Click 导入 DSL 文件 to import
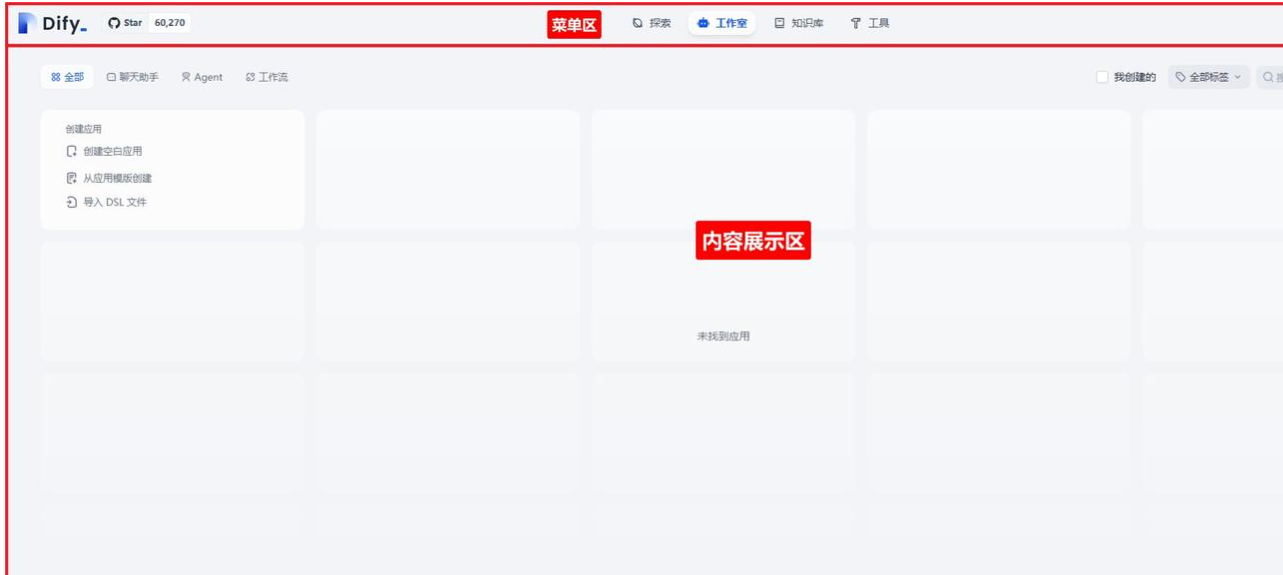This screenshot has width=1283, height=575. 114,202
